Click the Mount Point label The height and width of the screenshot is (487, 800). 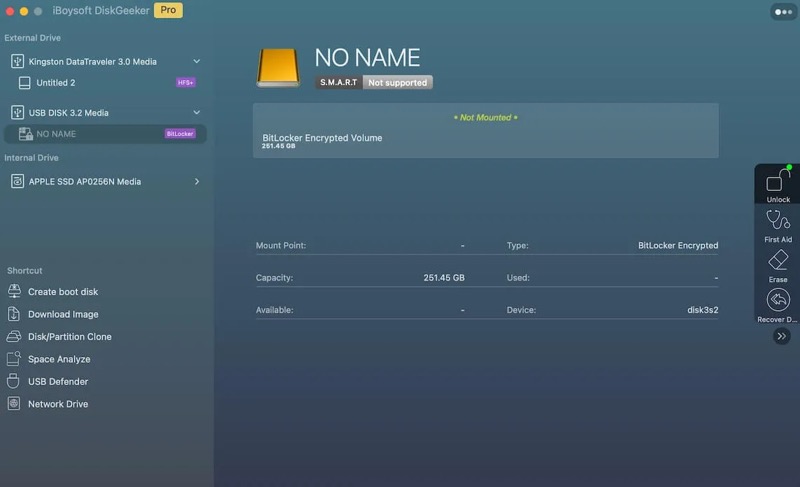tap(281, 245)
